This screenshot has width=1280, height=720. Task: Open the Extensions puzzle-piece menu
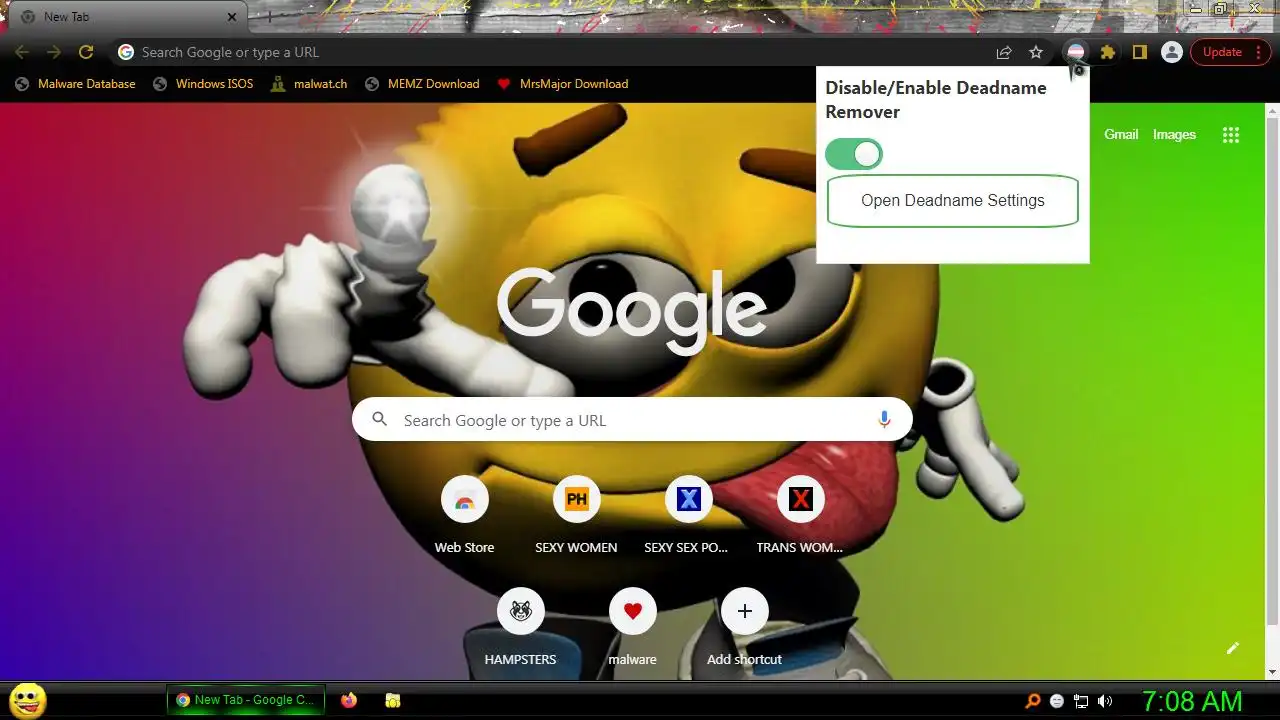[x=1108, y=52]
